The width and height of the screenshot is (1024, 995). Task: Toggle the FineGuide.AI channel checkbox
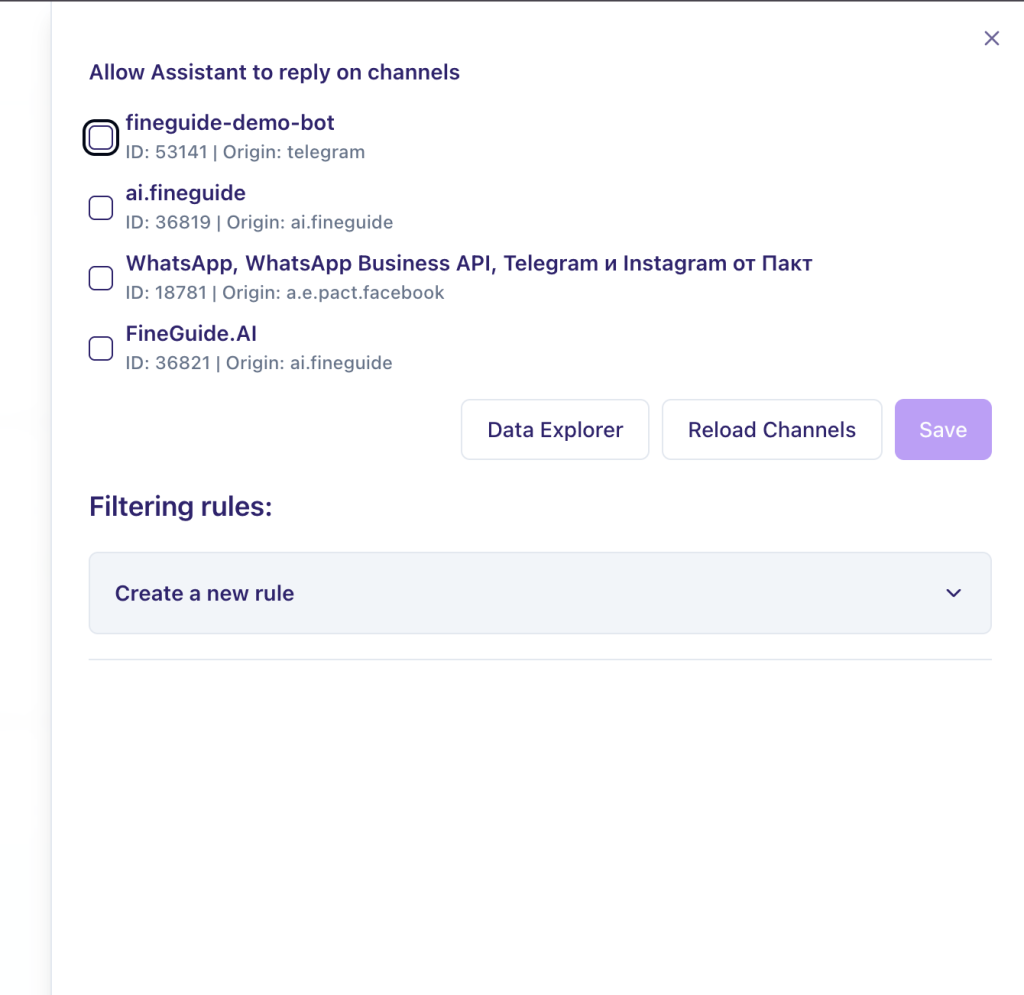pyautogui.click(x=100, y=348)
